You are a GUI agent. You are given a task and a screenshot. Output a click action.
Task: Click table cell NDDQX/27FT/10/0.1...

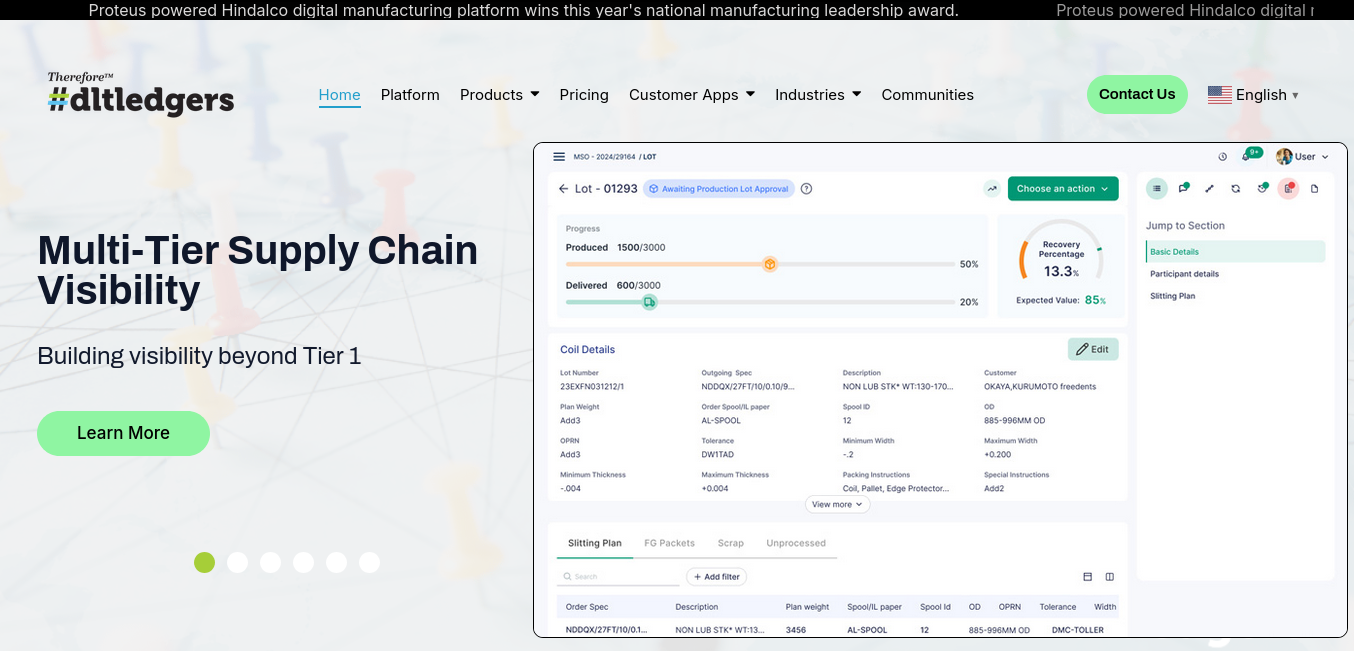coord(606,630)
